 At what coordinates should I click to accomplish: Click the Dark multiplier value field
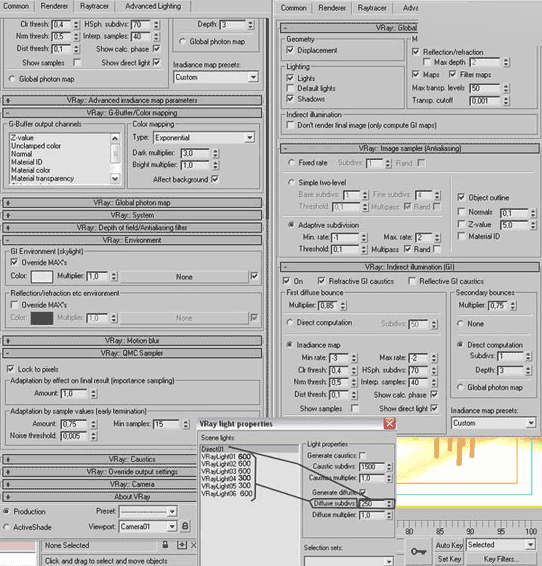[x=195, y=153]
